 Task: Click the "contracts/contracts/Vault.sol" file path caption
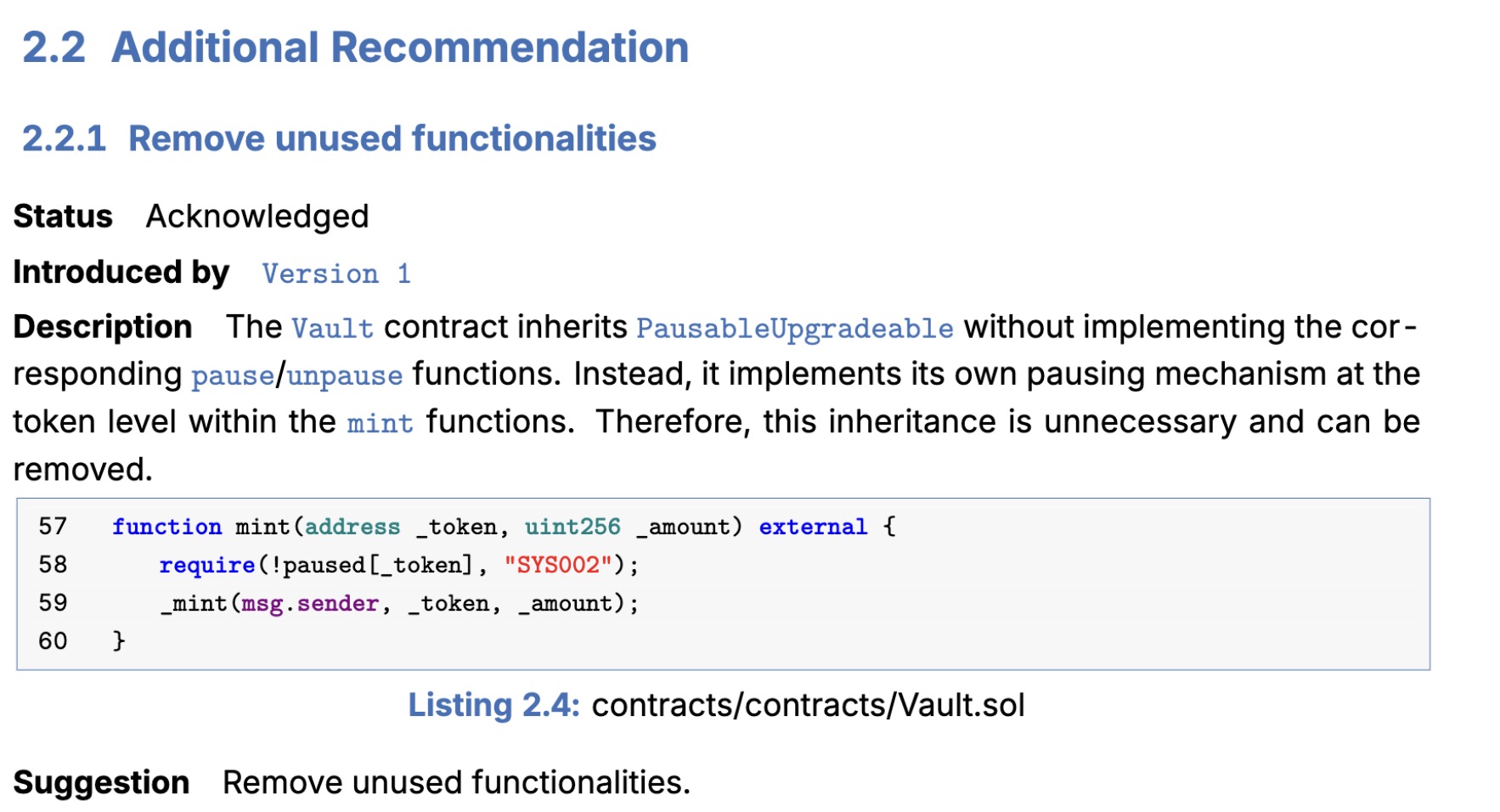pyautogui.click(x=808, y=705)
